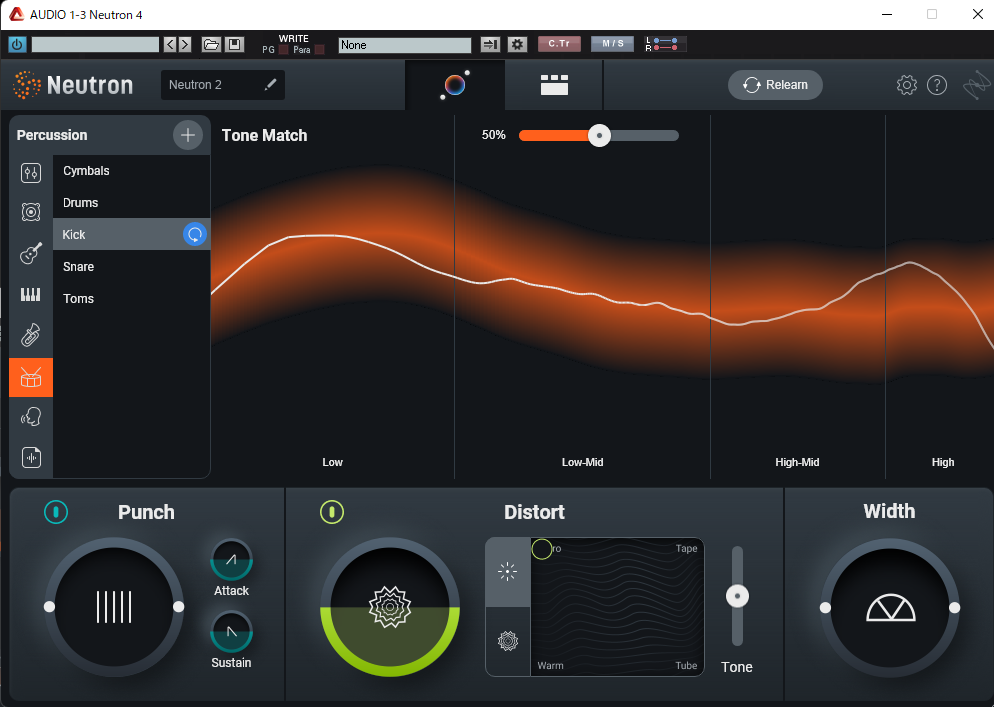Image resolution: width=994 pixels, height=707 pixels.
Task: Select the keyboard piano category icon
Action: coord(30,294)
